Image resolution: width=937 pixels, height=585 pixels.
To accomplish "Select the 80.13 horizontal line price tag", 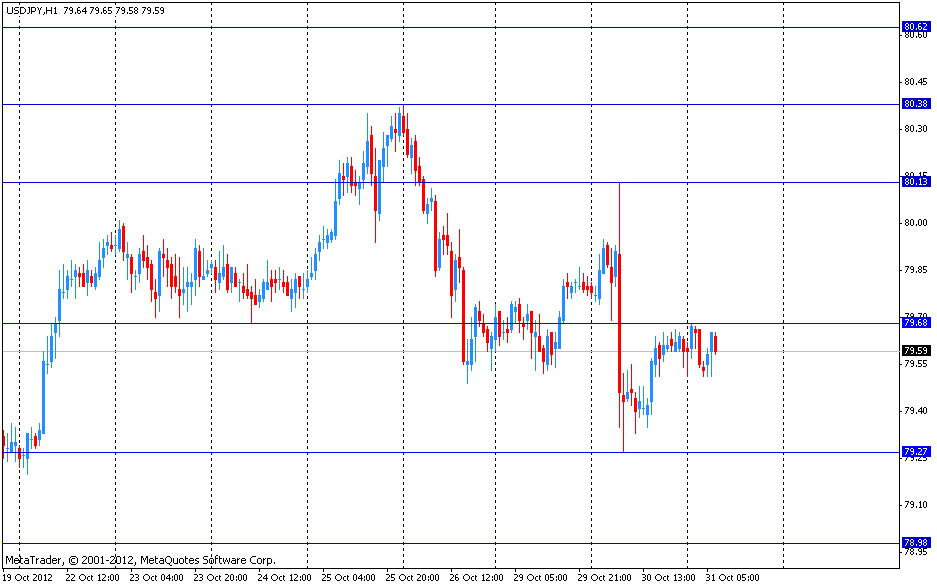I will pyautogui.click(x=915, y=182).
